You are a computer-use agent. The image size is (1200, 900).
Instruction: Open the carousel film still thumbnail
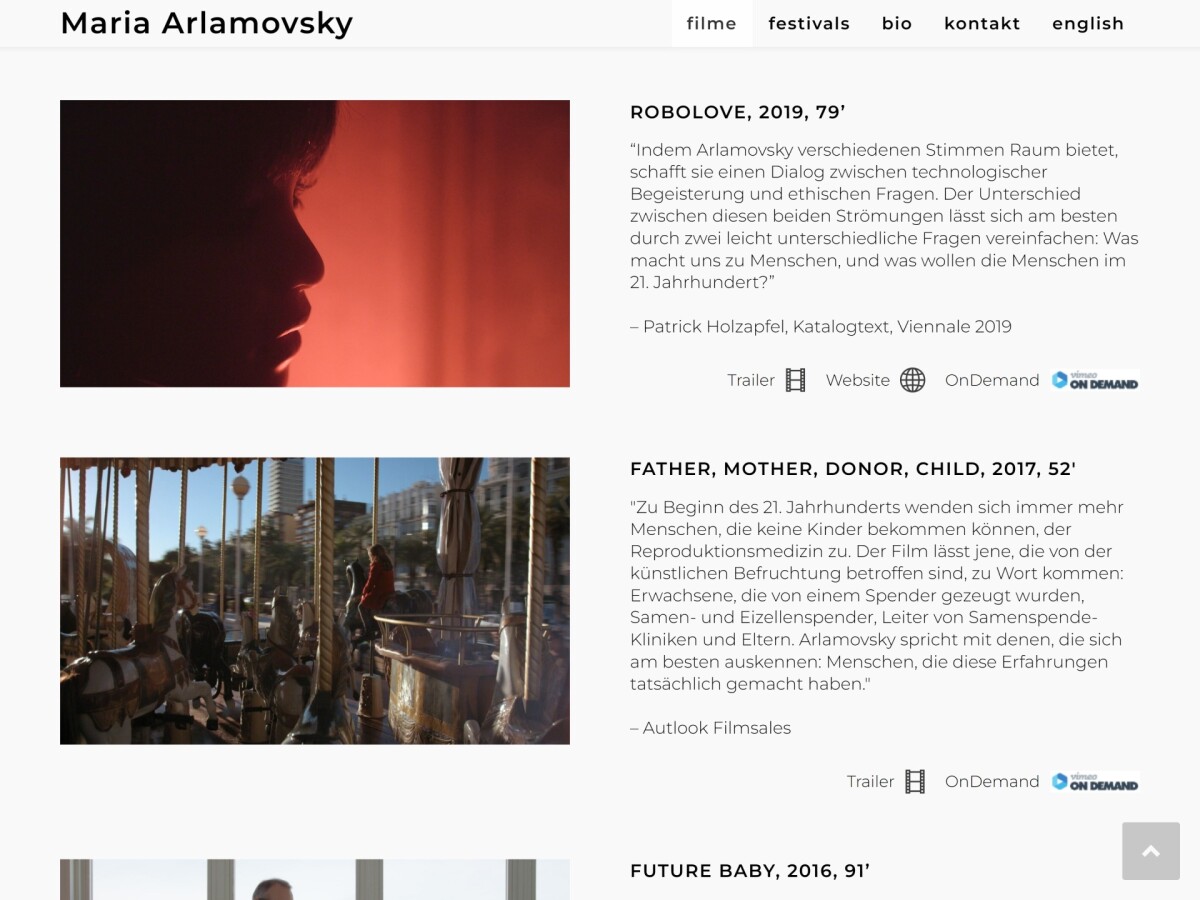[315, 601]
